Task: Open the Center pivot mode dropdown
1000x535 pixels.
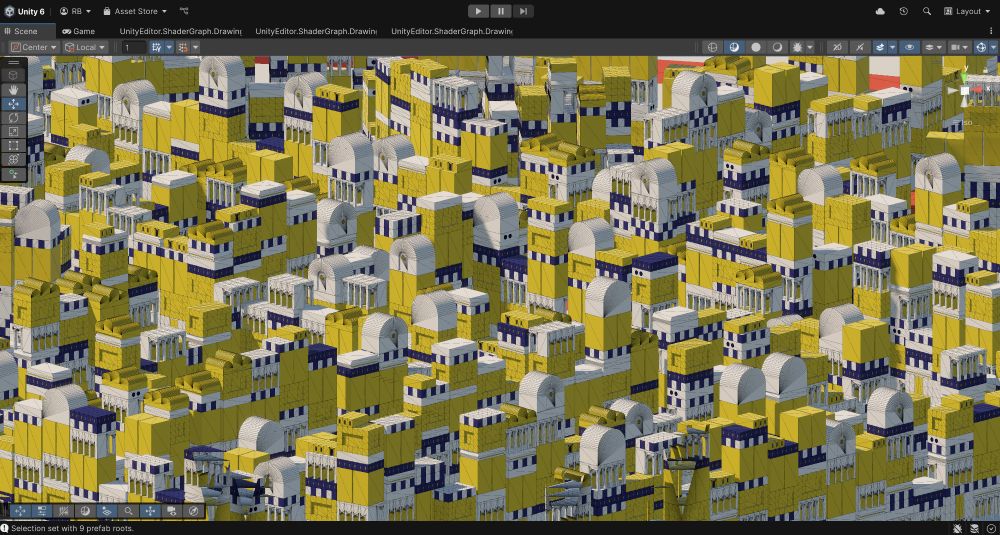Action: point(34,47)
